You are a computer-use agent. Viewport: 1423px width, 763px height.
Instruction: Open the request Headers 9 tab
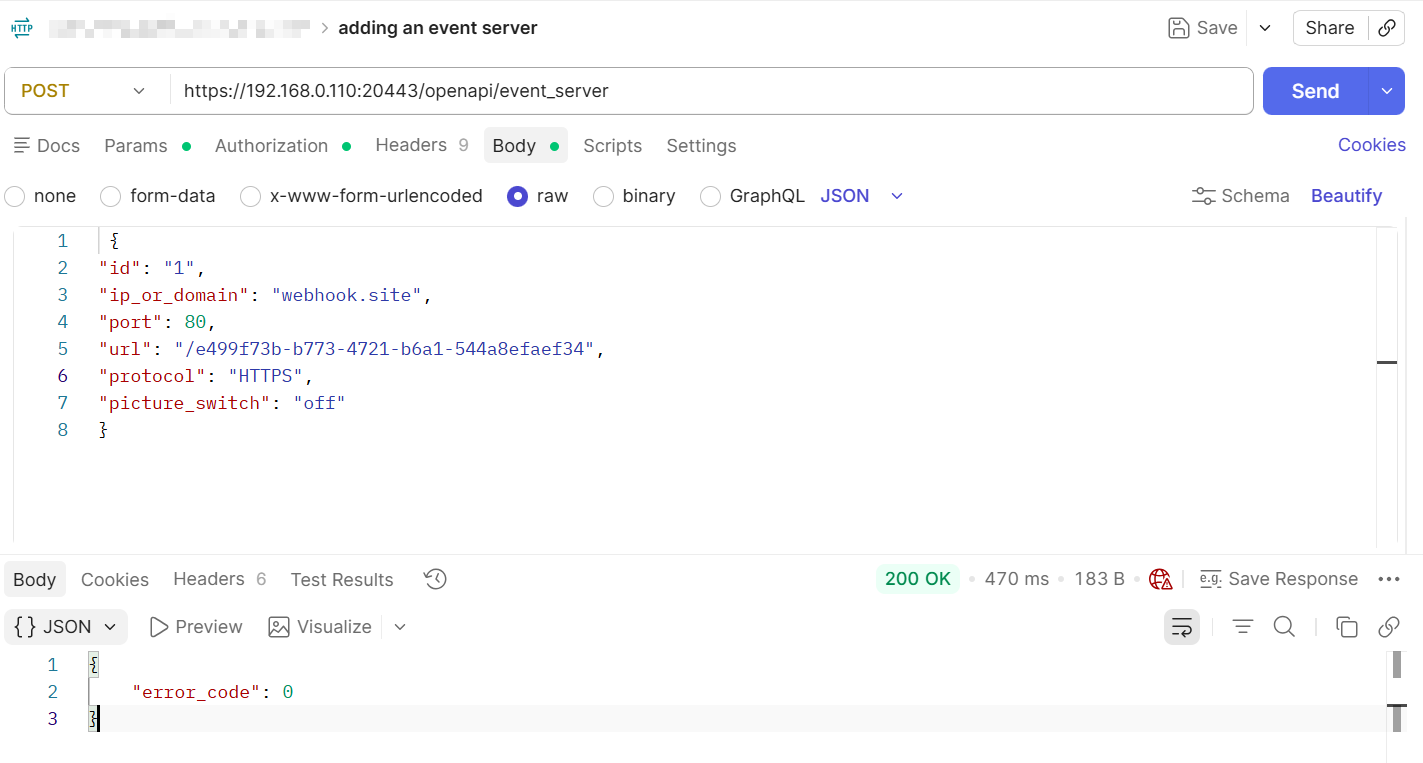[x=422, y=145]
